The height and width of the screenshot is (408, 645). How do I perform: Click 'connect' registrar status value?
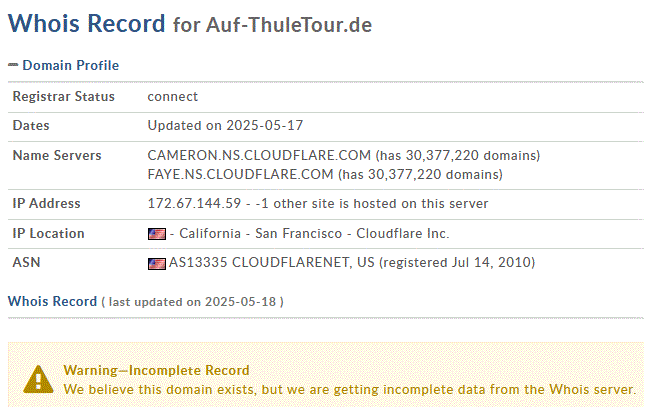tap(173, 97)
